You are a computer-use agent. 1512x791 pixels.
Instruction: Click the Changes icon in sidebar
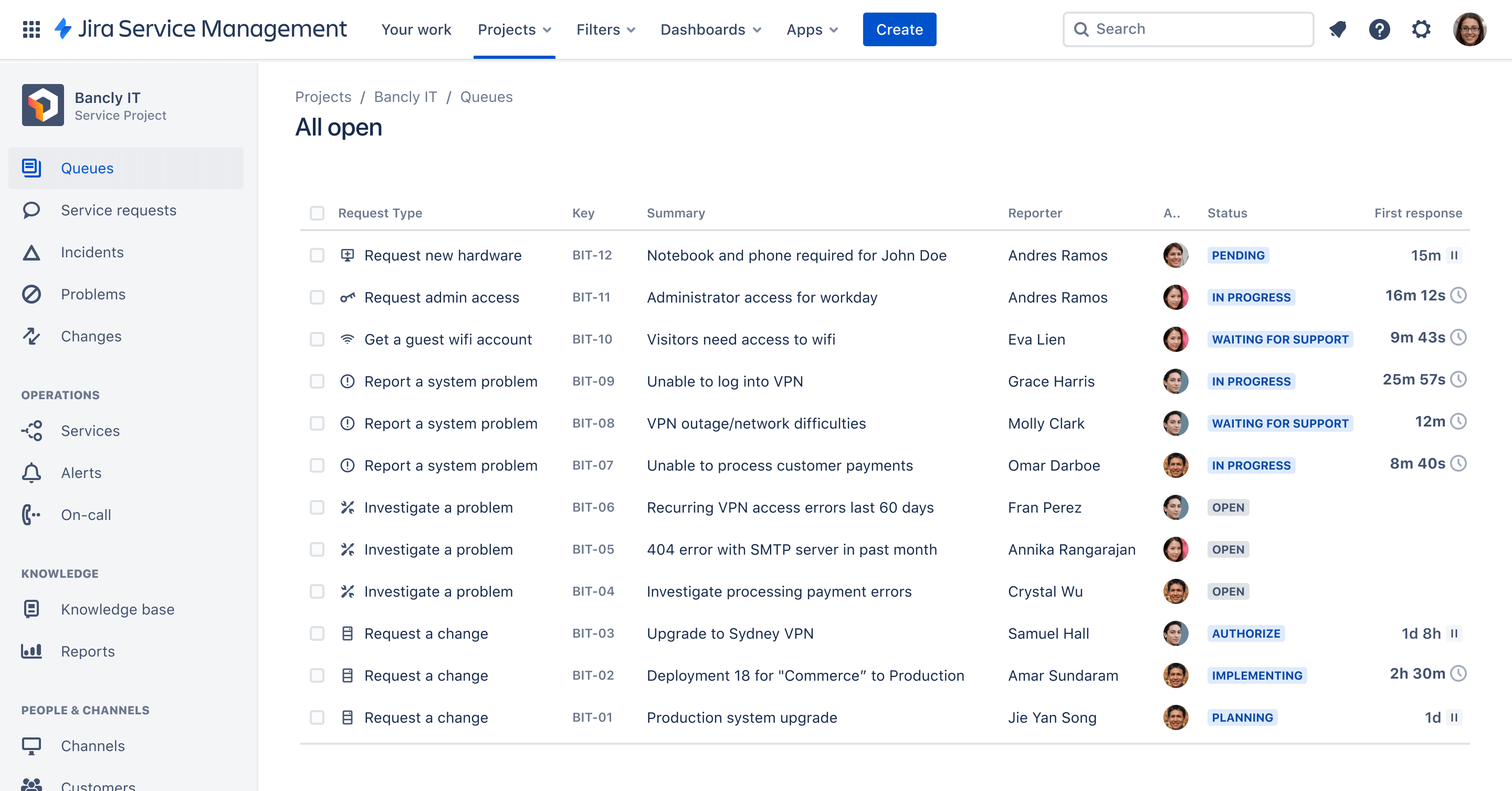(32, 335)
